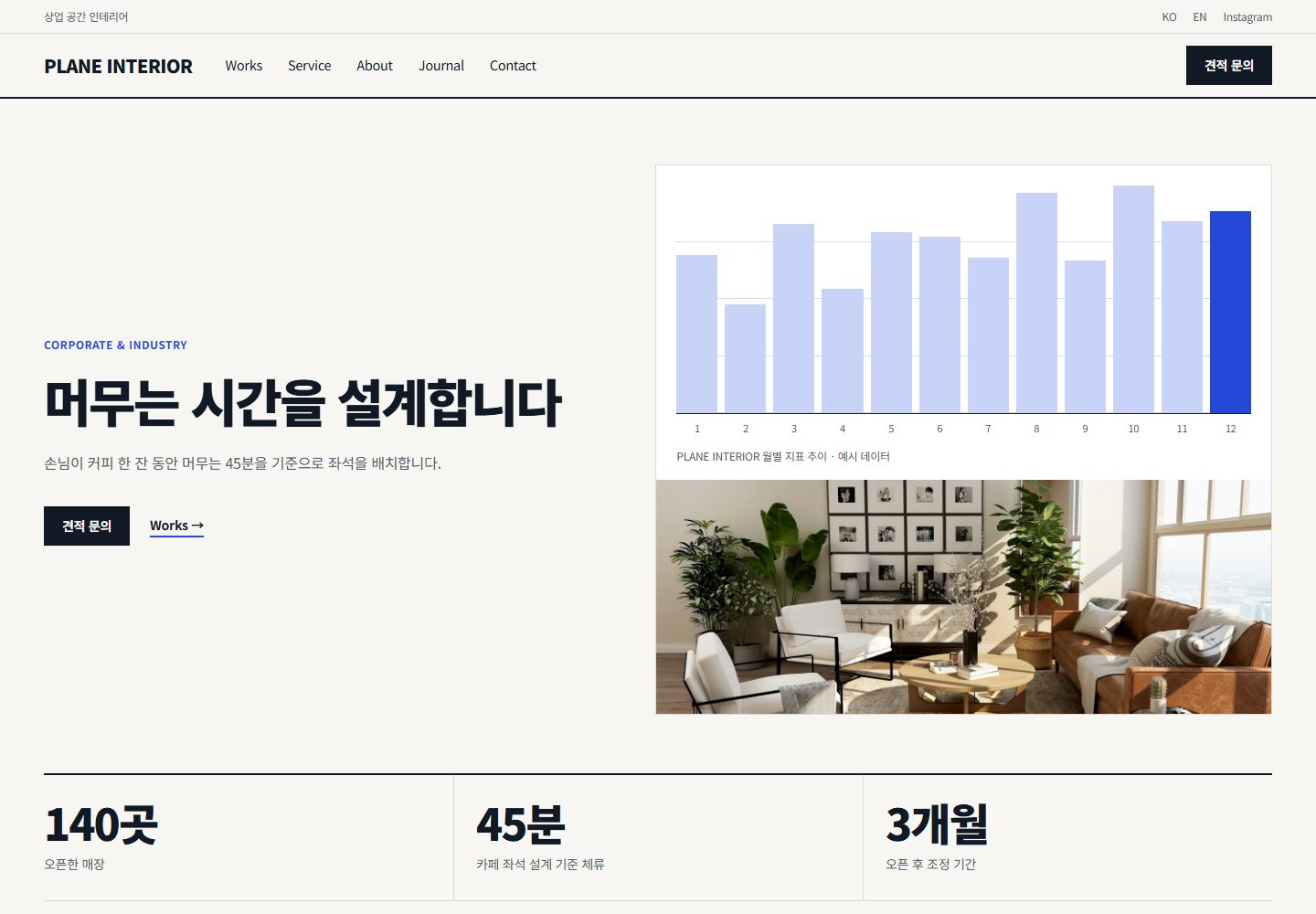Image resolution: width=1316 pixels, height=914 pixels.
Task: Select the chart bar for month 8
Action: coord(1036,303)
